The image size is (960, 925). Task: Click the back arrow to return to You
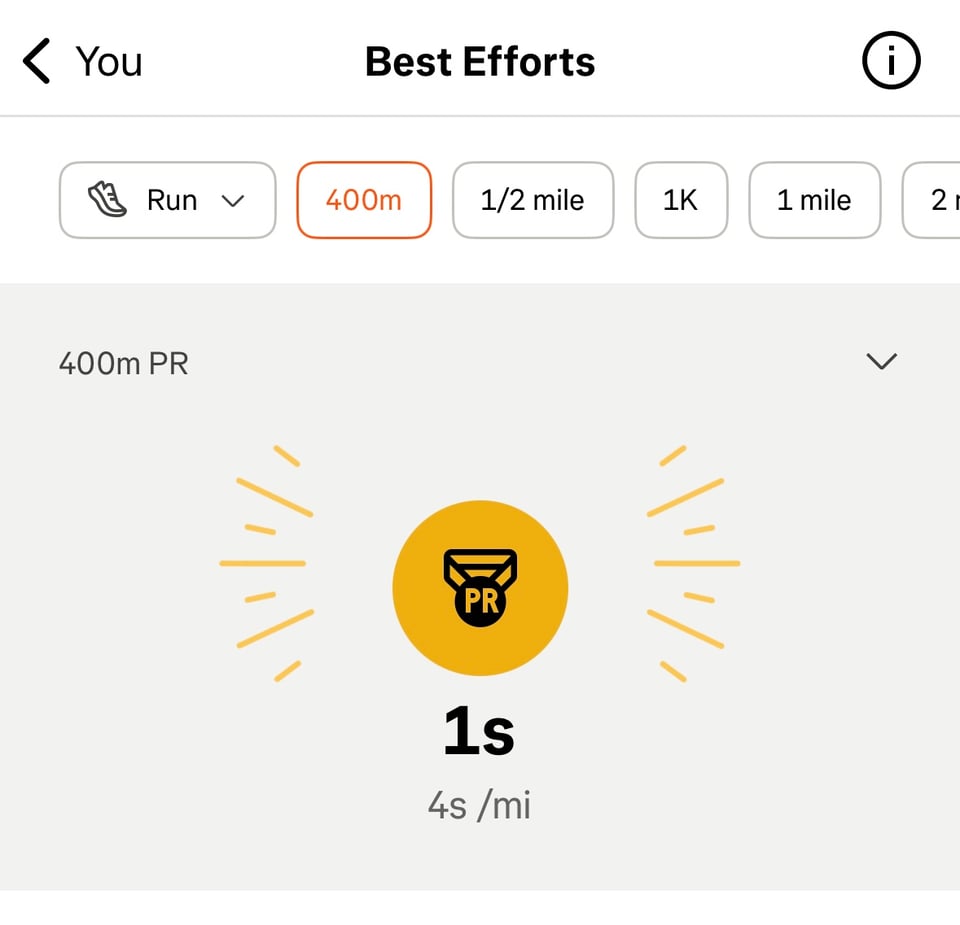[x=37, y=60]
